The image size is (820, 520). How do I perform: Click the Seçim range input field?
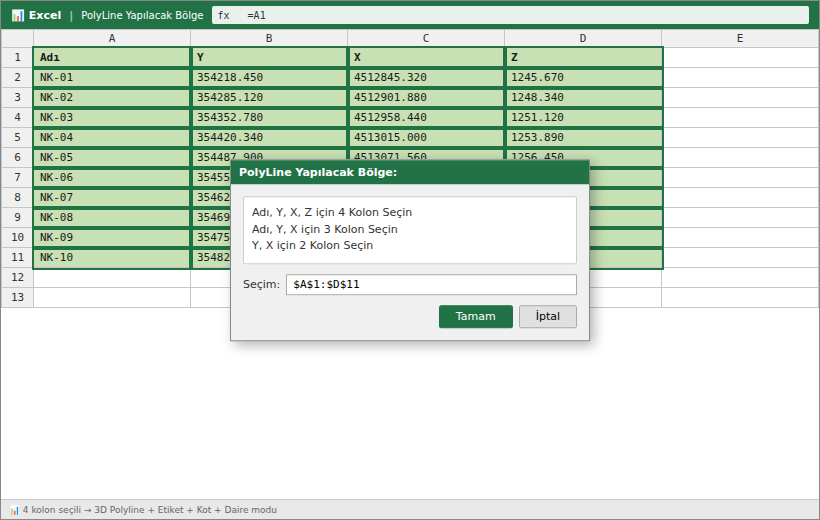(431, 285)
